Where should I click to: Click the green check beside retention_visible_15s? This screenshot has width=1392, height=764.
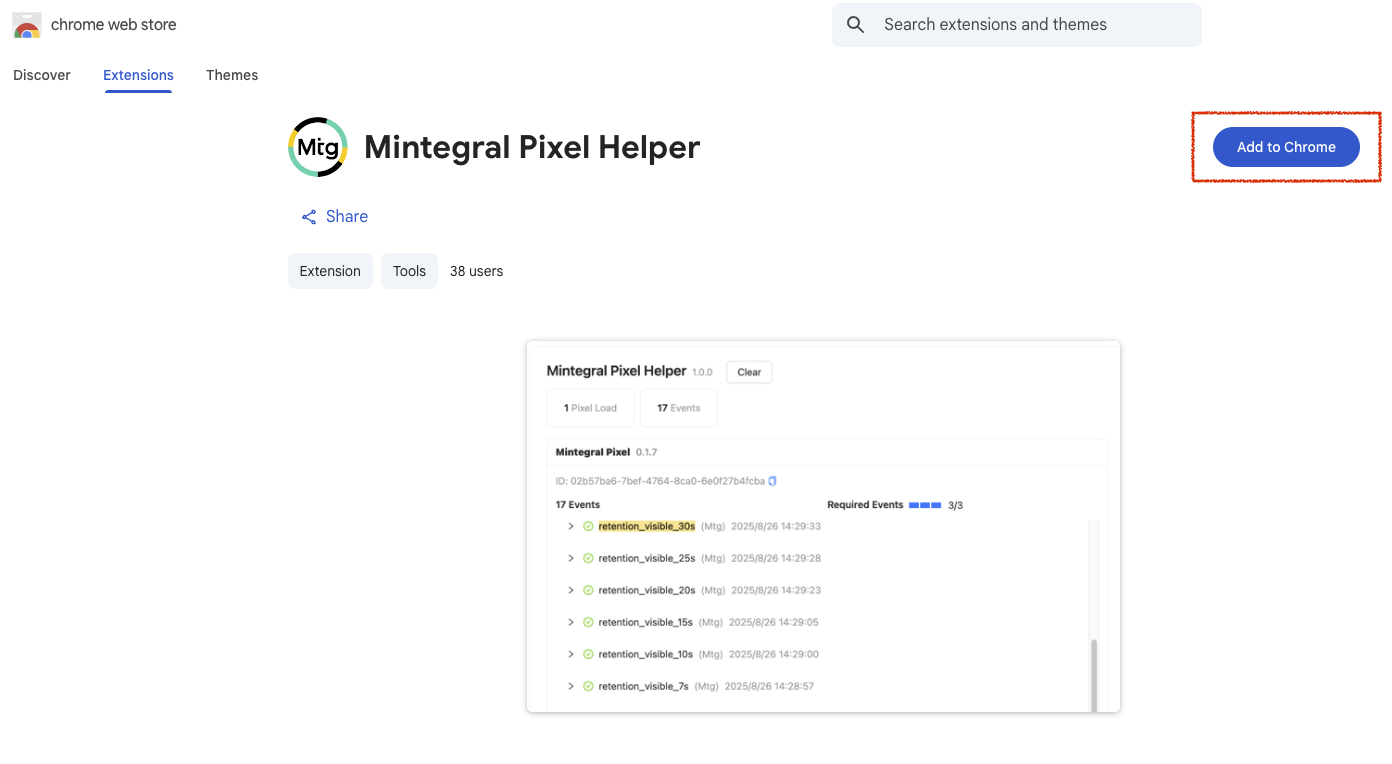coord(588,622)
